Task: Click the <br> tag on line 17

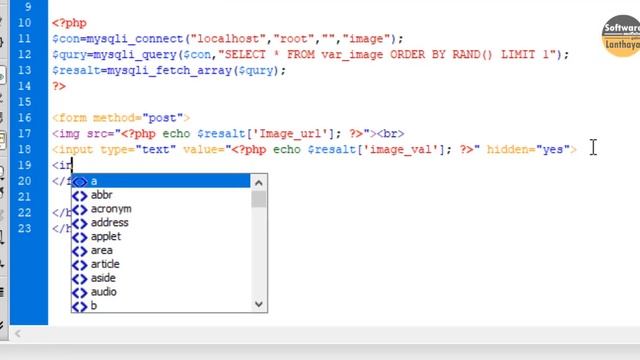Action: click(391, 133)
